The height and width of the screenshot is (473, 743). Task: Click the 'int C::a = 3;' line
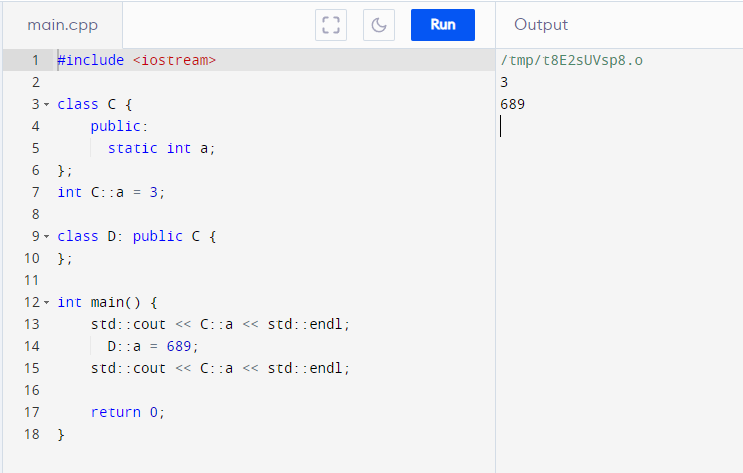[111, 192]
